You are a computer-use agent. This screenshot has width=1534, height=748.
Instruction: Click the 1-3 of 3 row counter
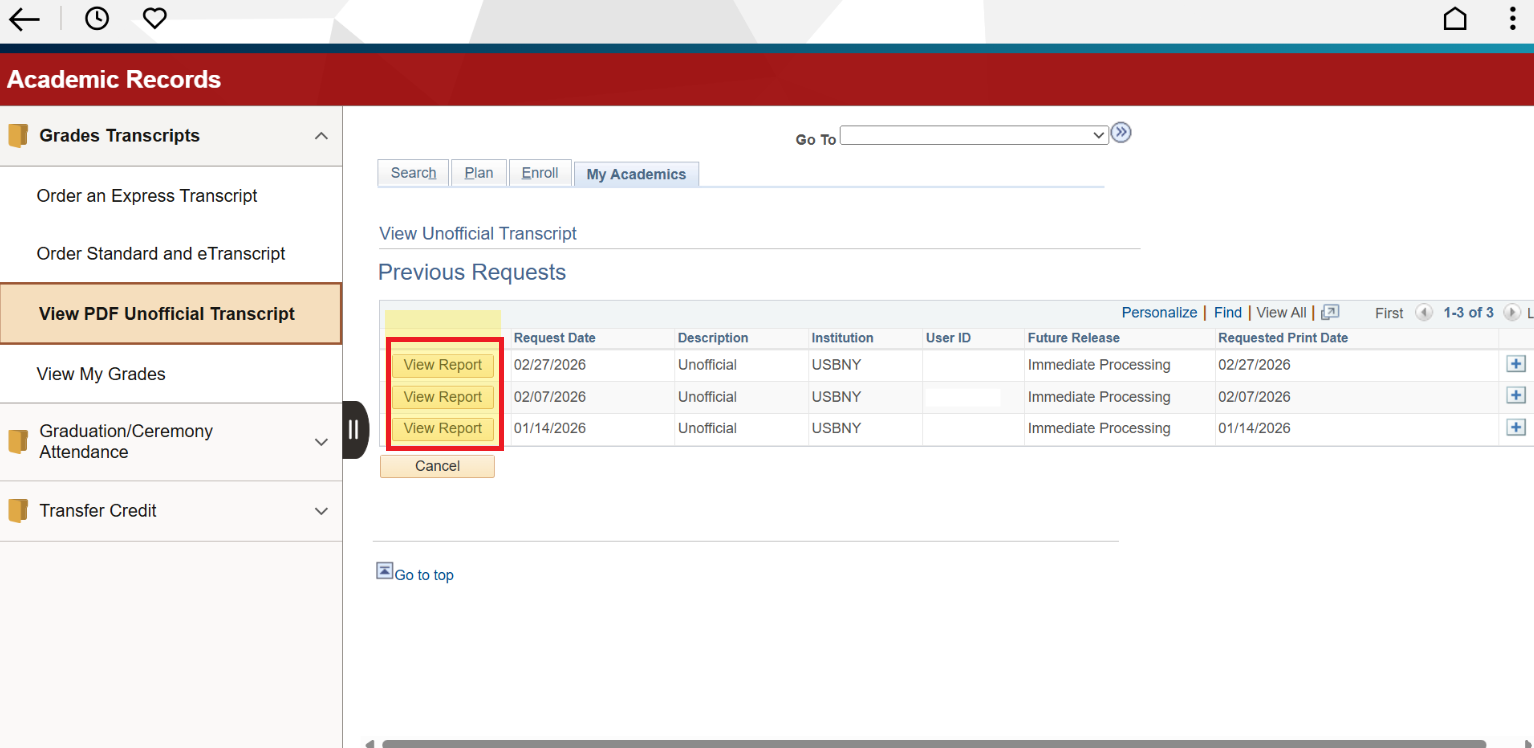(x=1468, y=313)
